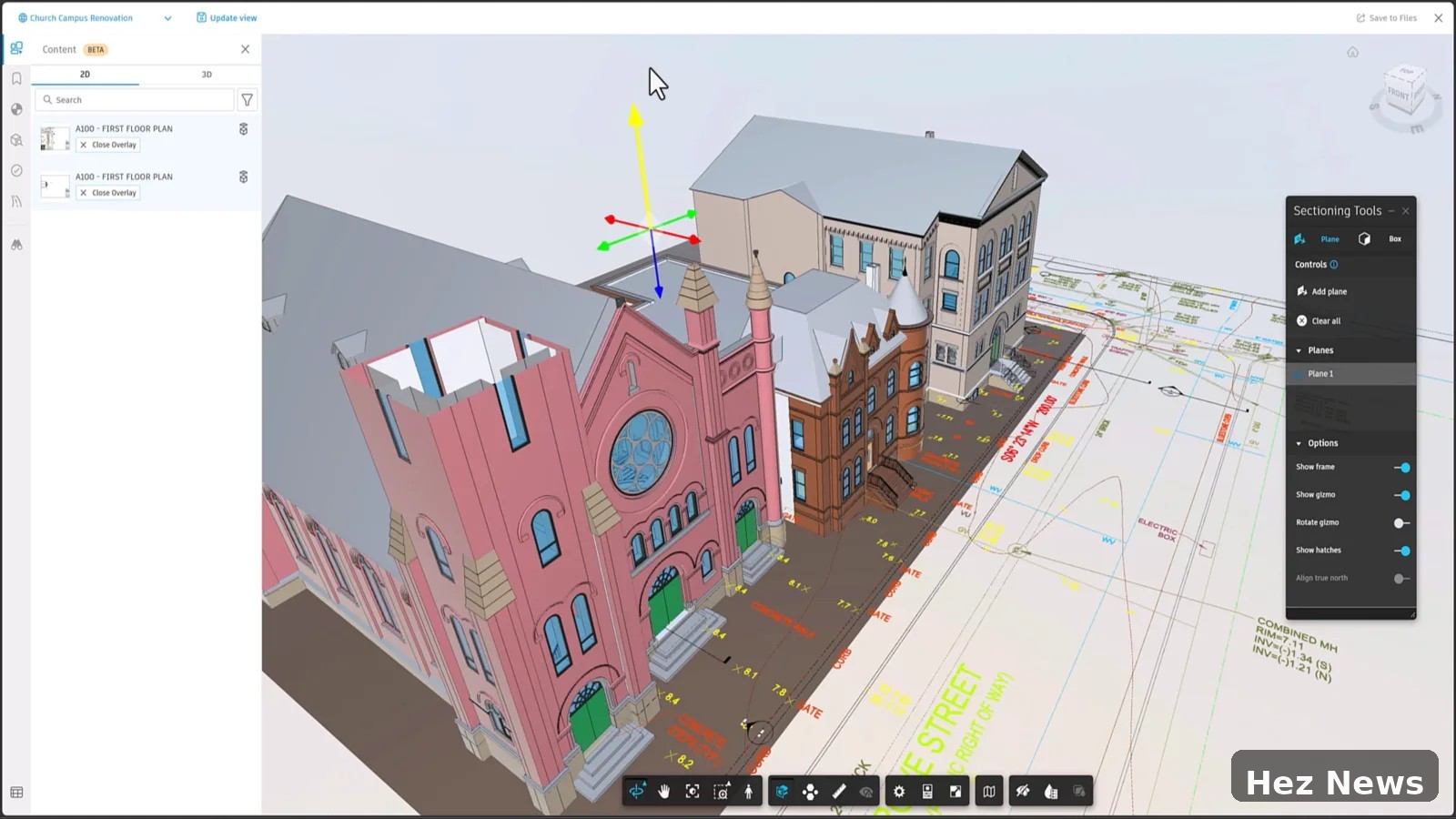Viewport: 1456px width, 819px height.
Task: Switch to the 3D tab
Action: click(207, 75)
